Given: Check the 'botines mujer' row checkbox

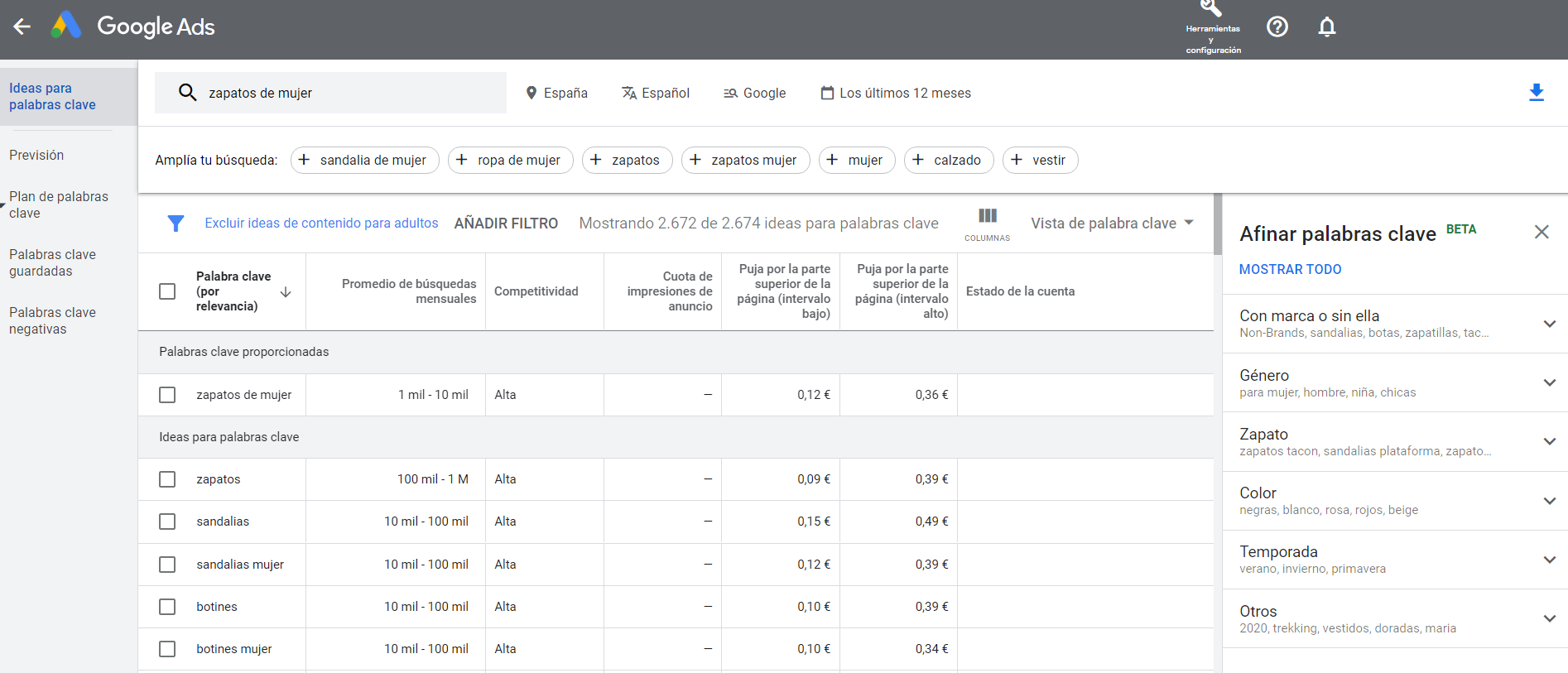Looking at the screenshot, I should 167,649.
